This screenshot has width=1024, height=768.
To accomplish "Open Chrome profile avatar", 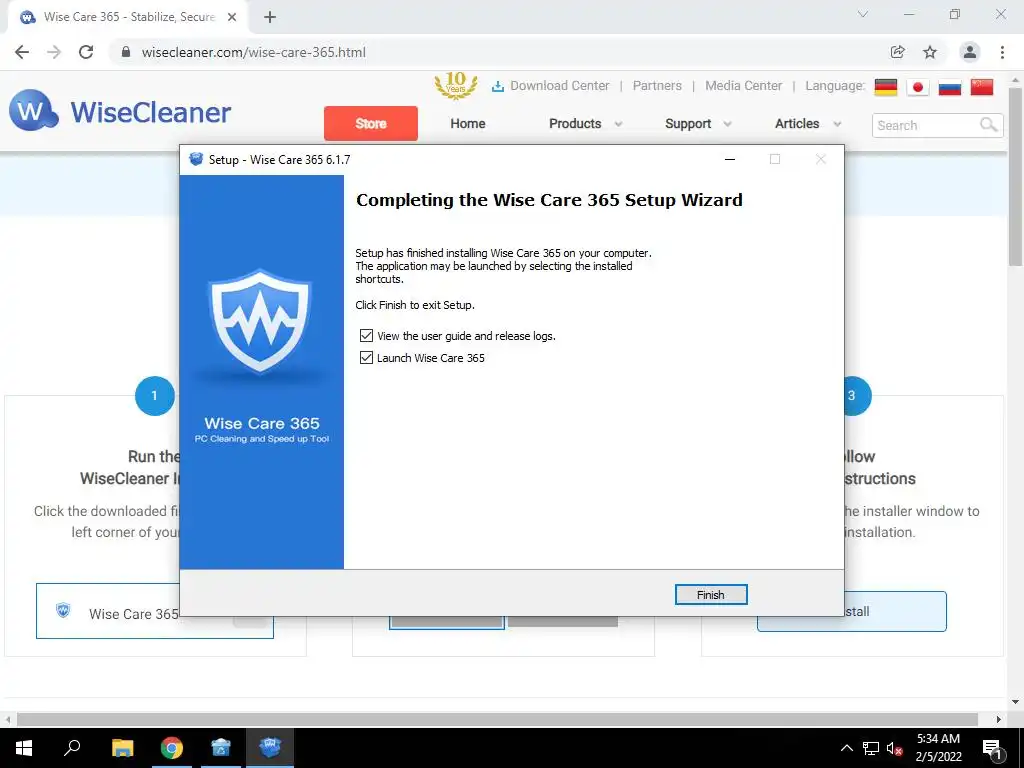I will click(970, 52).
